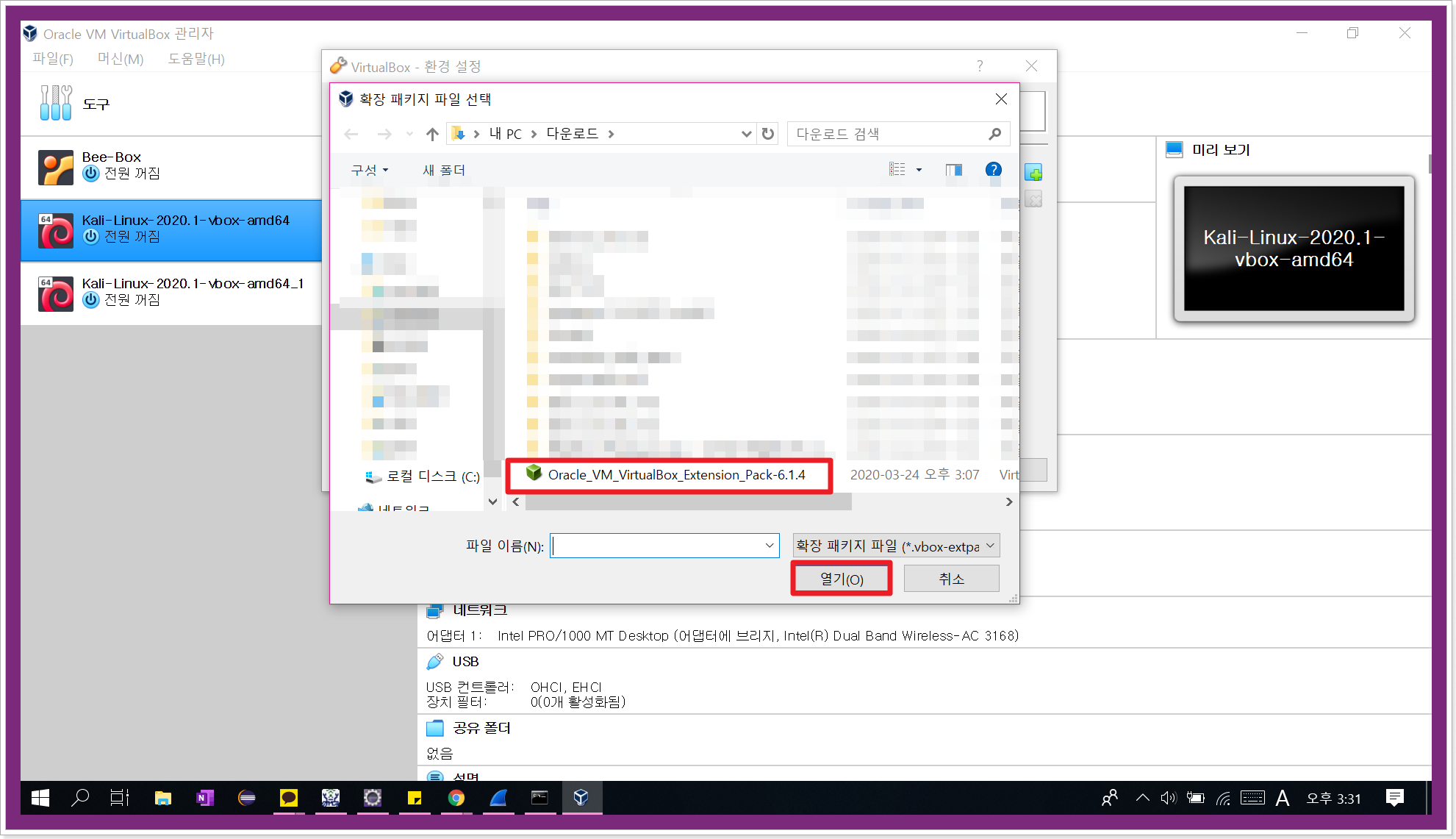
Task: Click the search magnifier in download search
Action: point(994,134)
